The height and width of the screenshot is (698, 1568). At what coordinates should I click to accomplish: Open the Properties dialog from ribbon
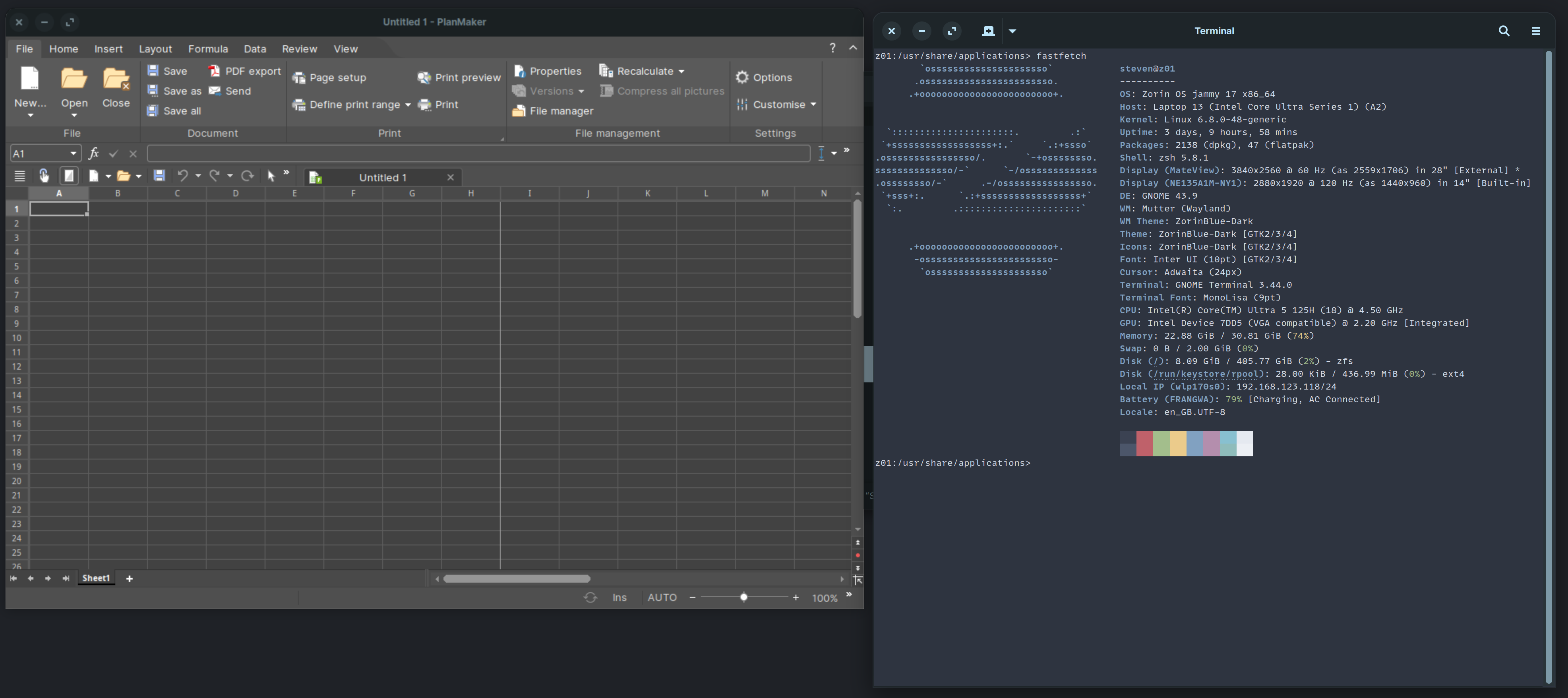(x=547, y=71)
